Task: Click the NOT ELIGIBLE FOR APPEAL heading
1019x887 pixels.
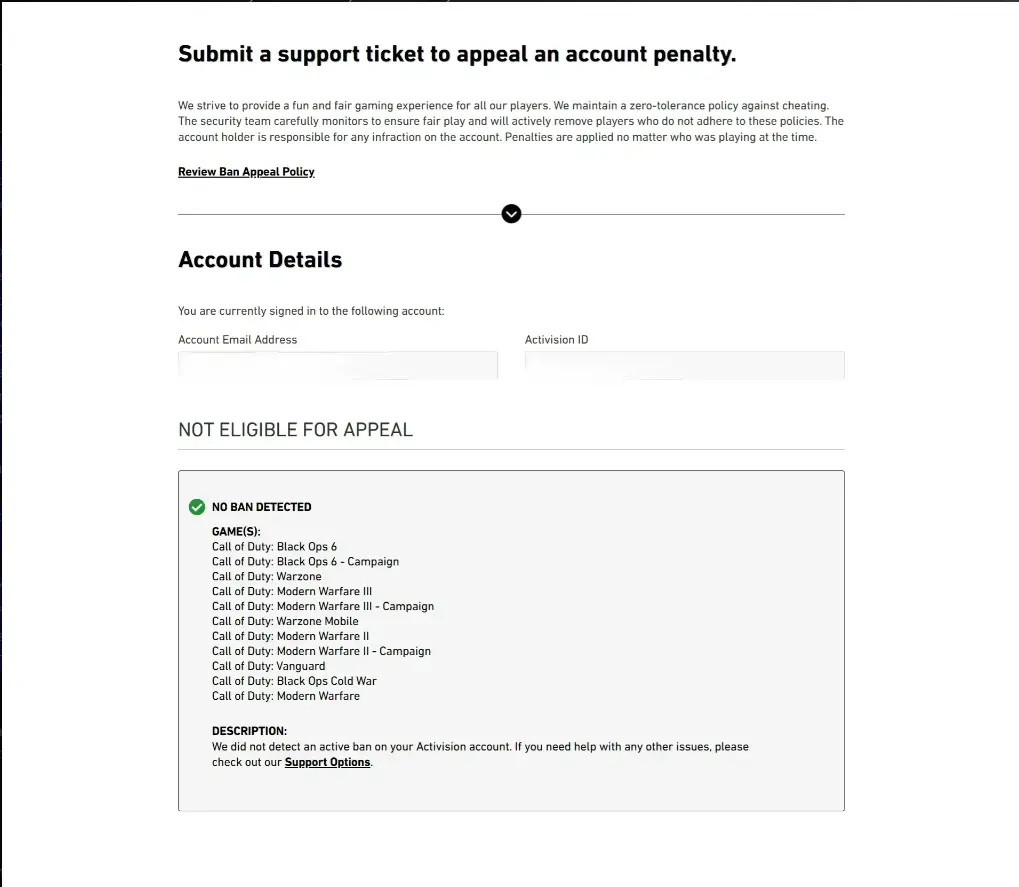Action: click(295, 430)
